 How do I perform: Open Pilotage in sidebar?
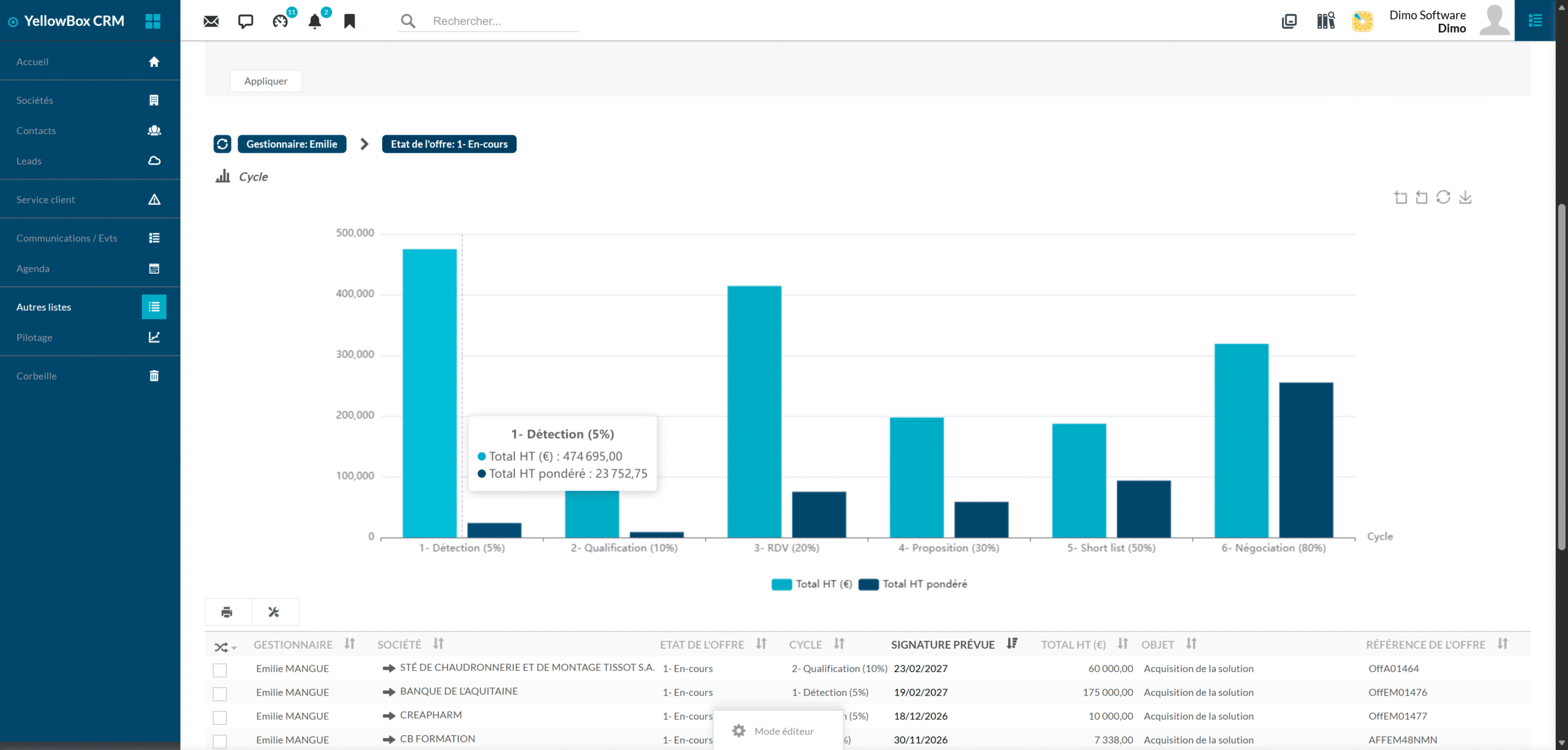tap(90, 338)
